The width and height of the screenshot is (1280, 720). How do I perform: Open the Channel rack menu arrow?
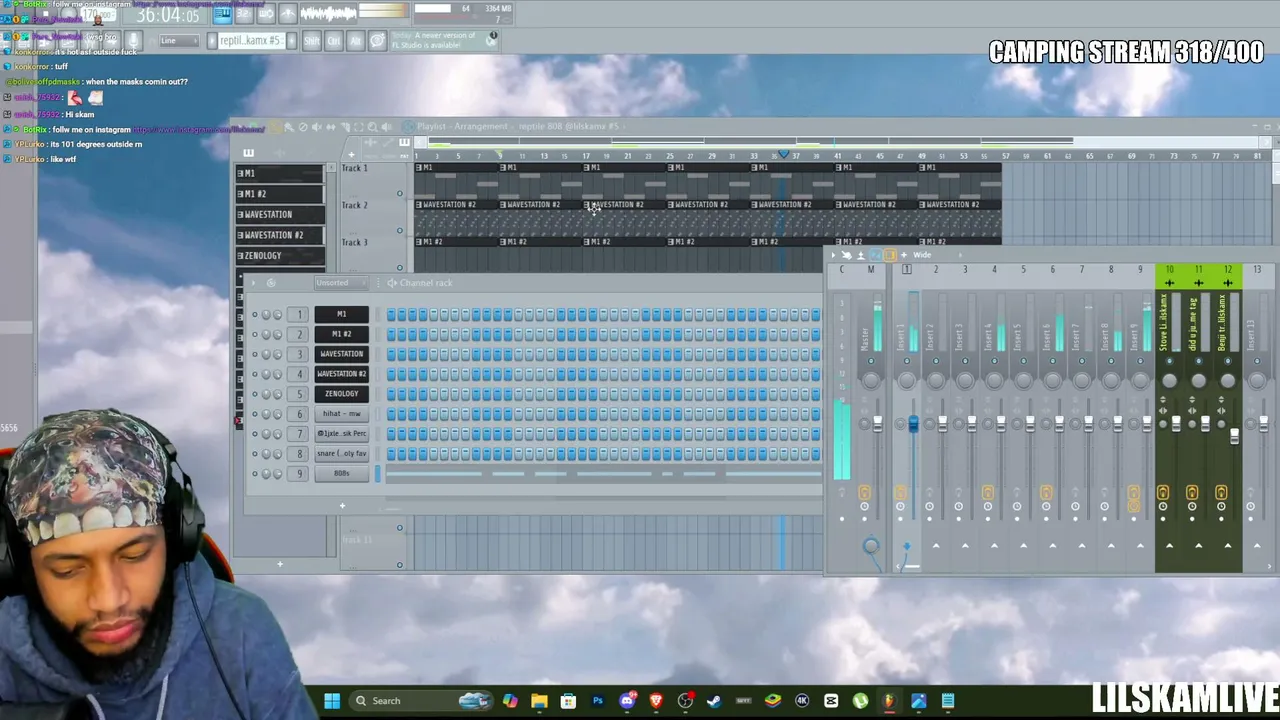pos(254,283)
